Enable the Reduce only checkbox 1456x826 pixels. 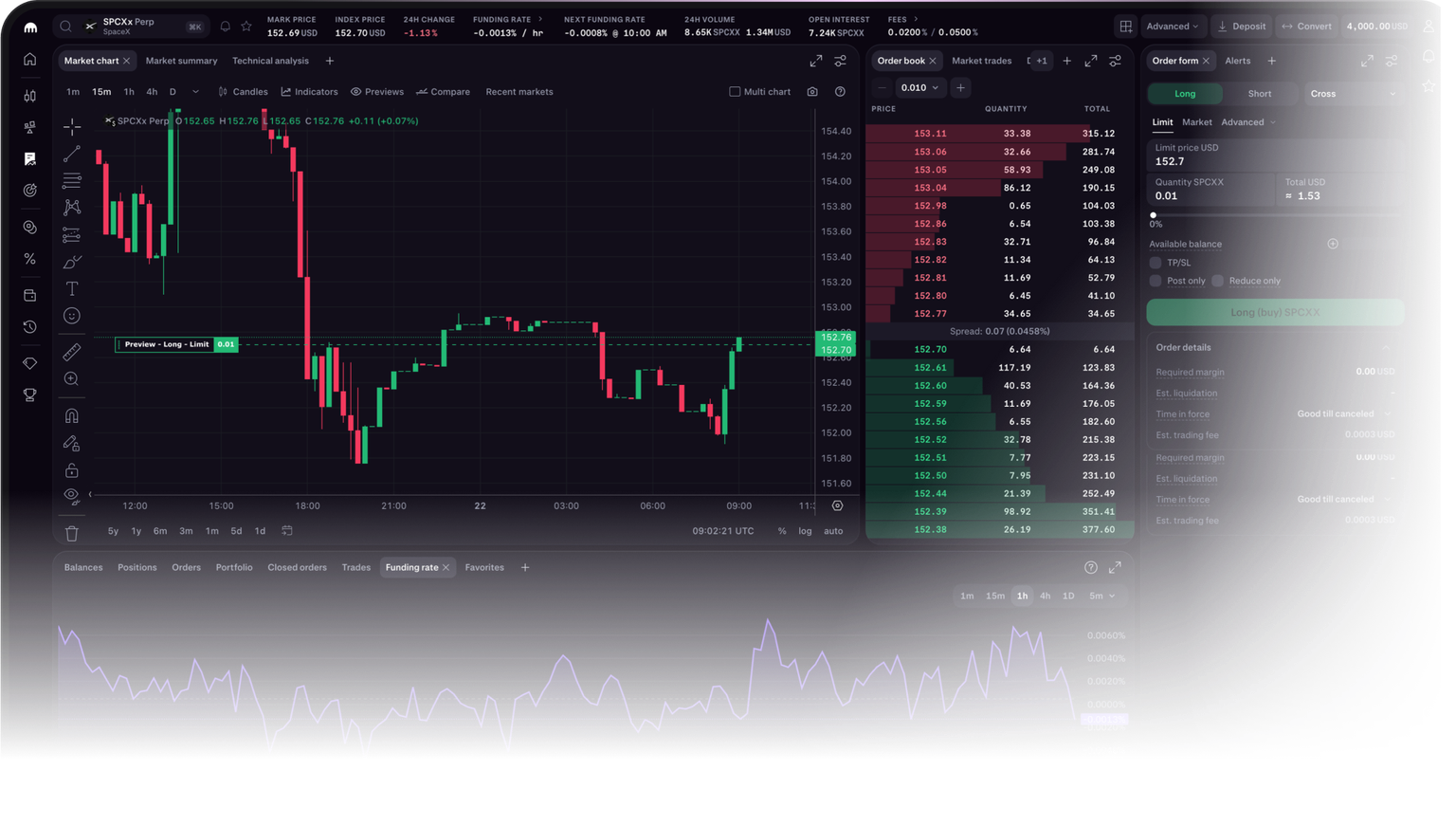click(x=1218, y=281)
